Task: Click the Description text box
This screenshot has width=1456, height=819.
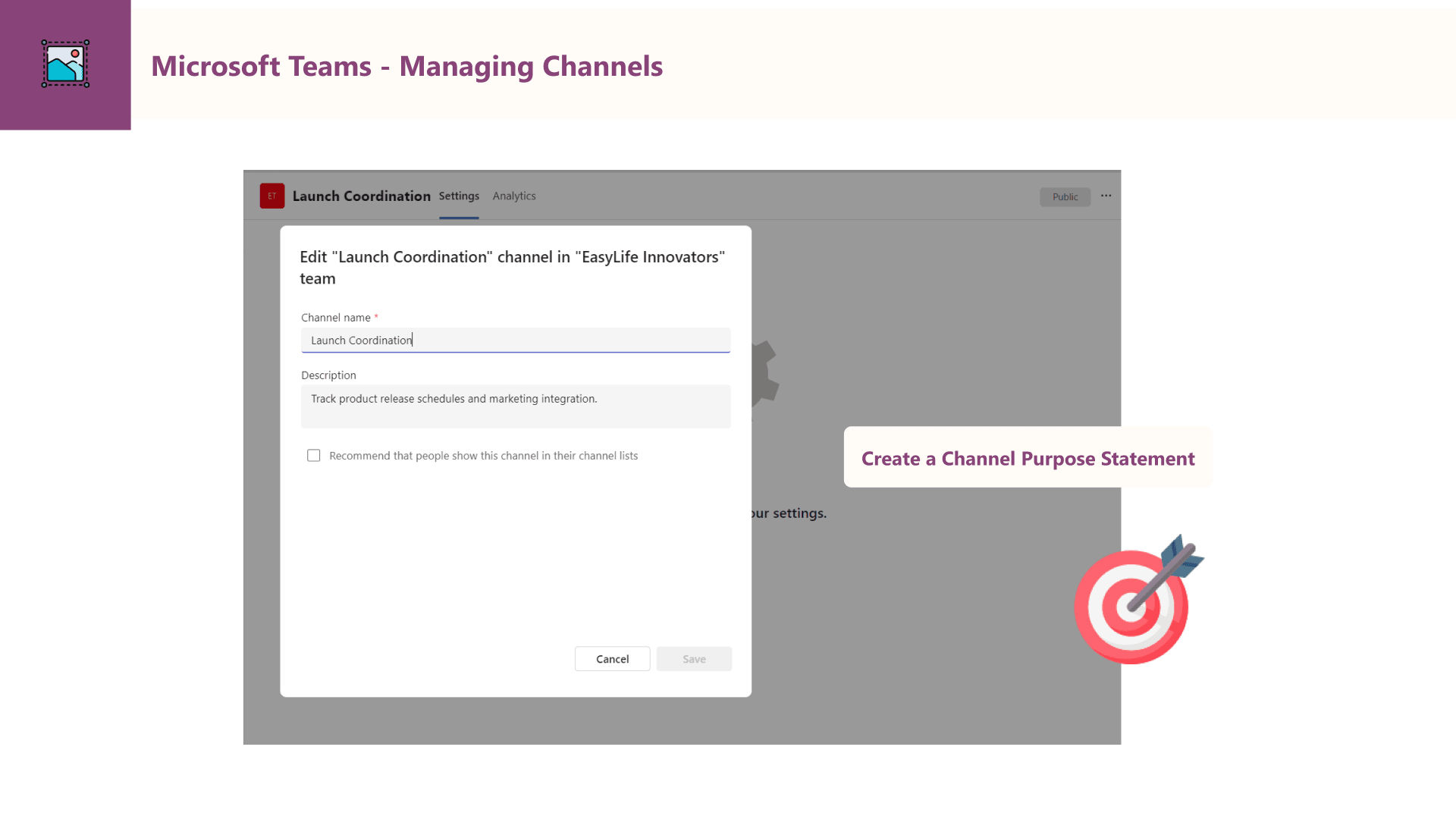Action: coord(516,406)
